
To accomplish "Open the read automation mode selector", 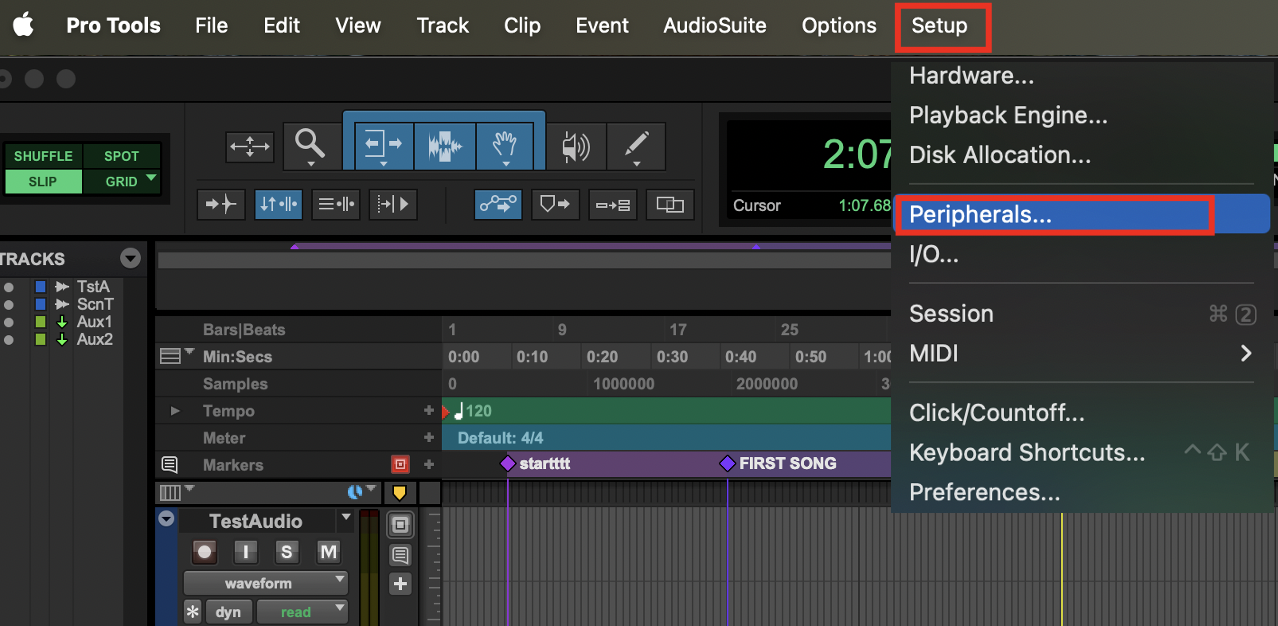I will coord(302,612).
